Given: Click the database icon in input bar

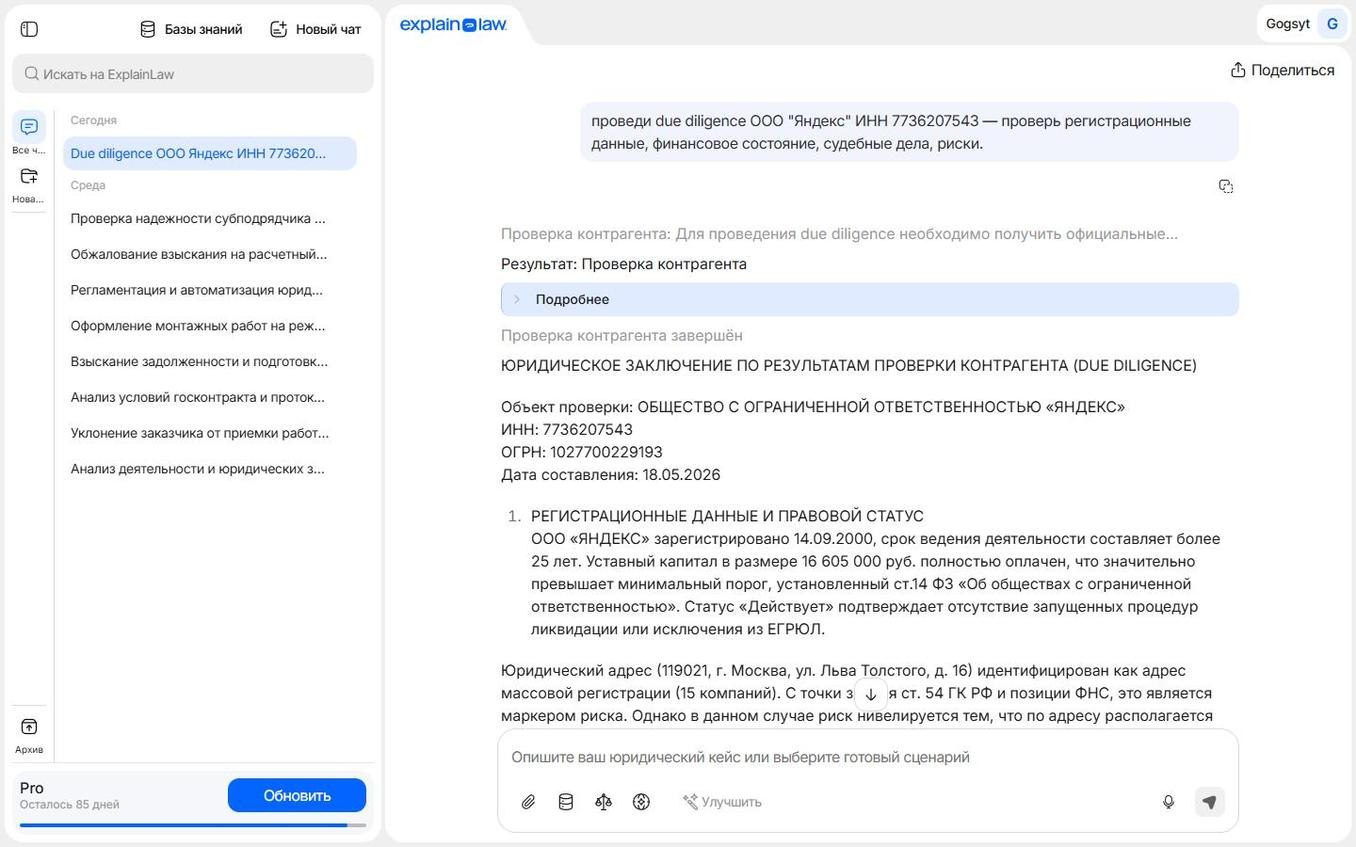Looking at the screenshot, I should pyautogui.click(x=566, y=802).
